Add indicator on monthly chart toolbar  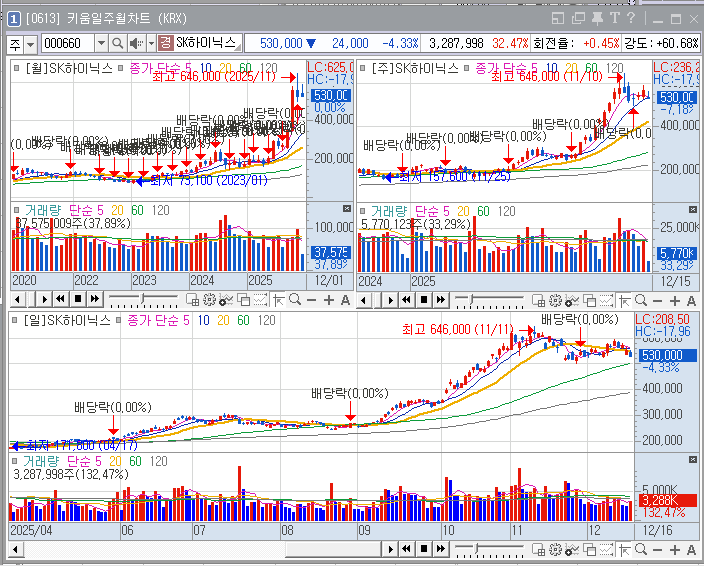(x=226, y=299)
